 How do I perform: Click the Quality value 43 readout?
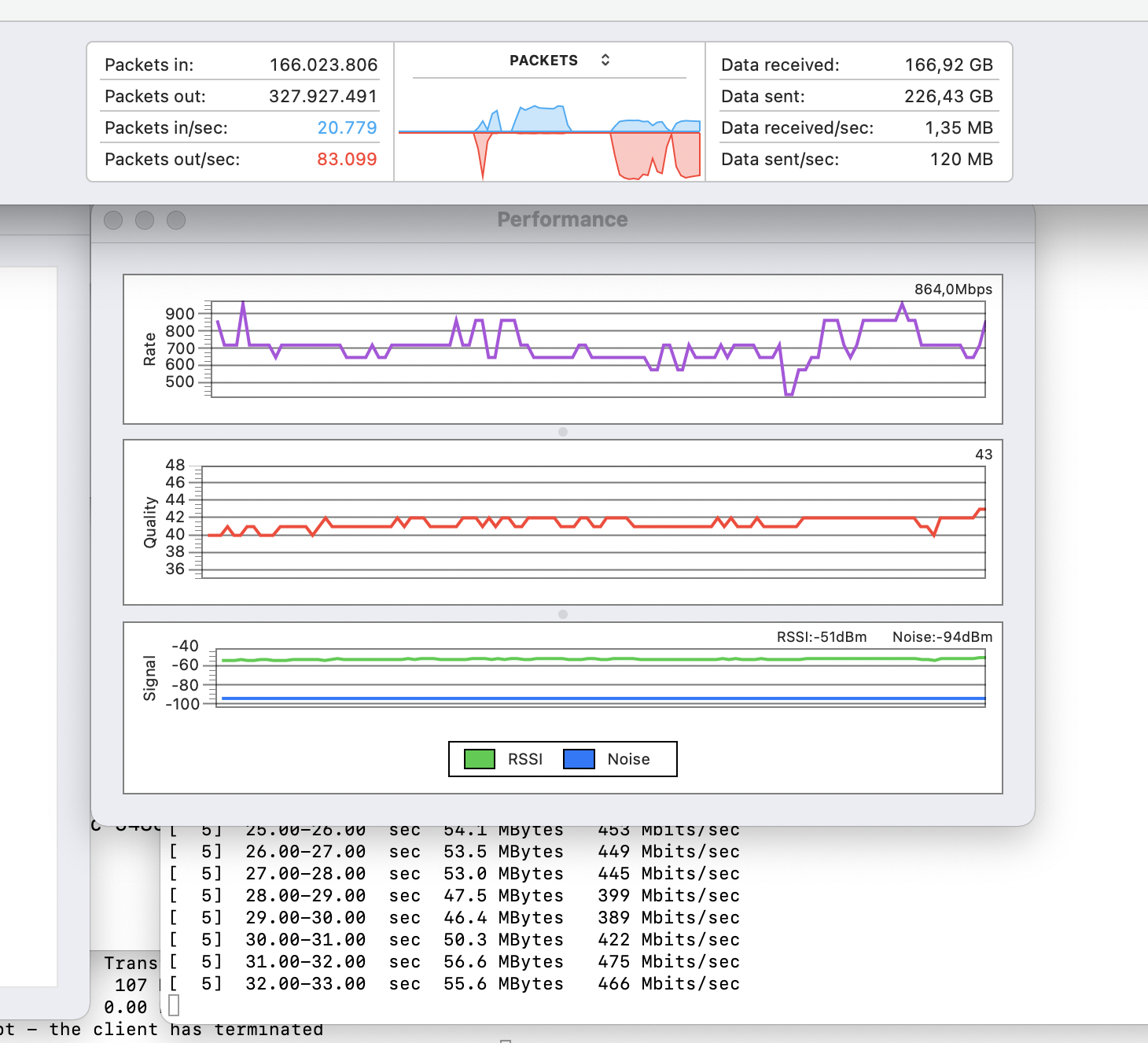984,455
